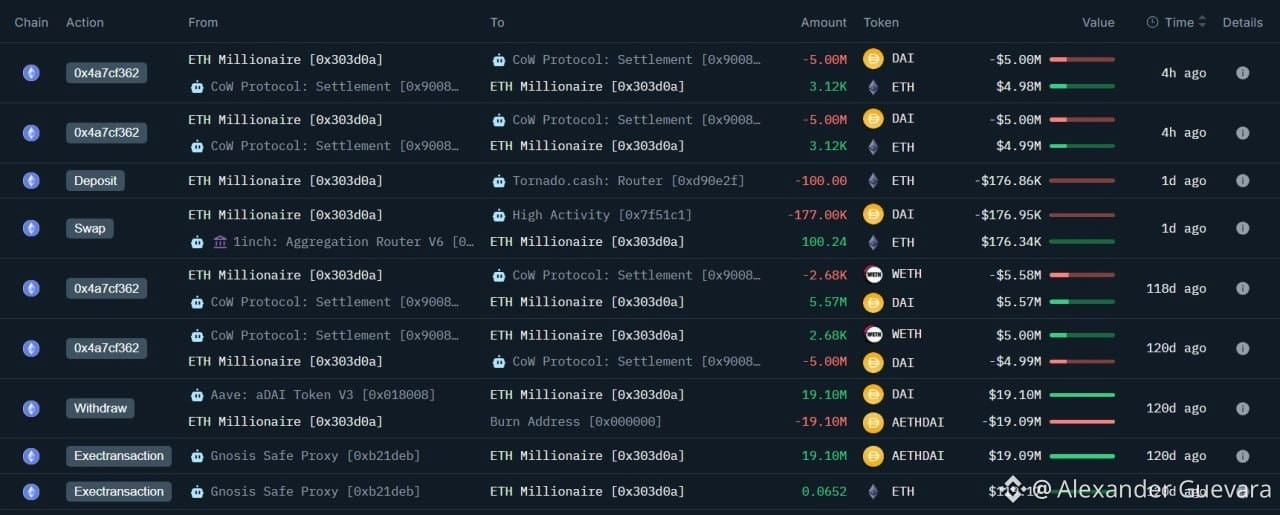Click the clock icon in the Time header
1280x515 pixels.
[1152, 22]
